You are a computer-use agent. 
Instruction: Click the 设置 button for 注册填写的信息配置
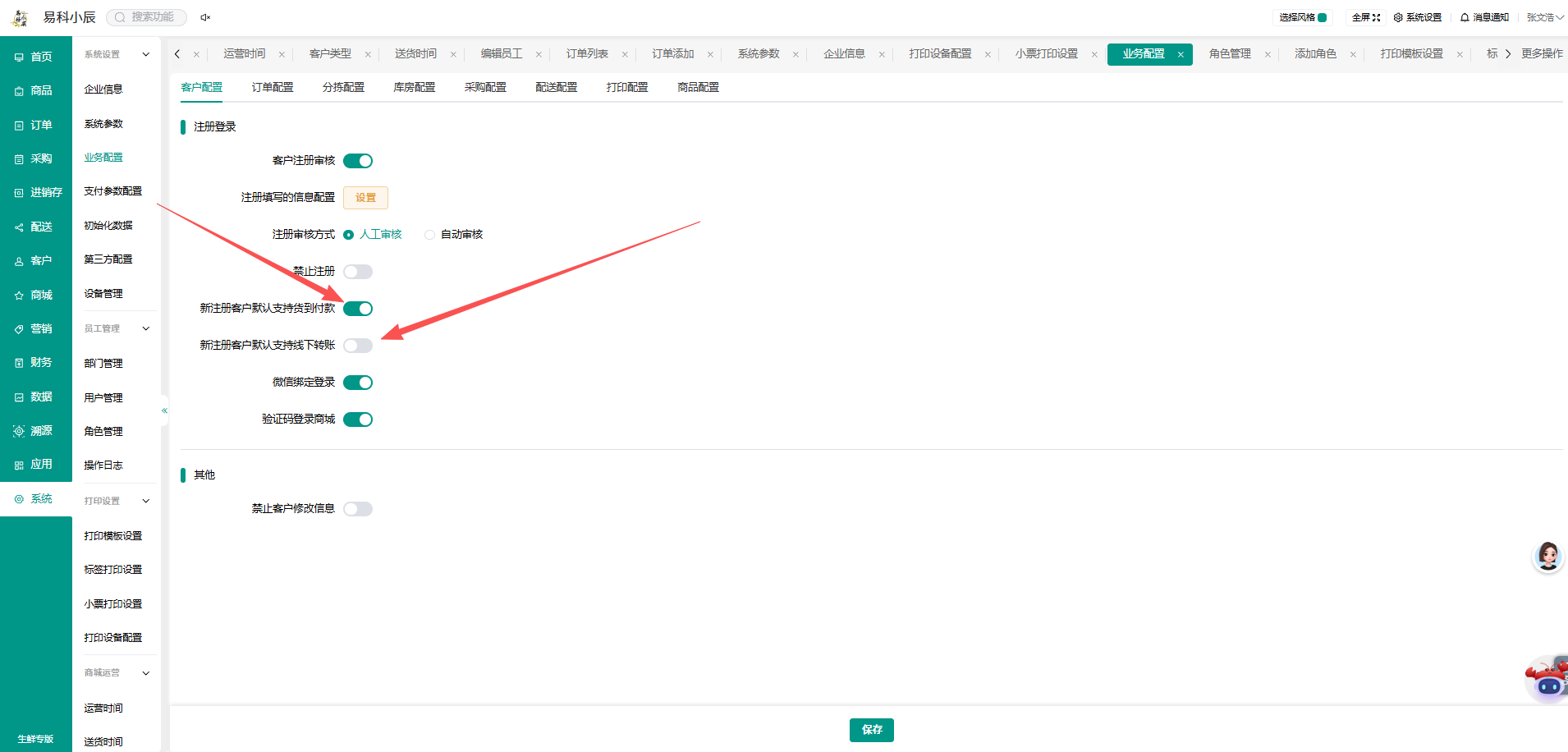click(x=365, y=198)
